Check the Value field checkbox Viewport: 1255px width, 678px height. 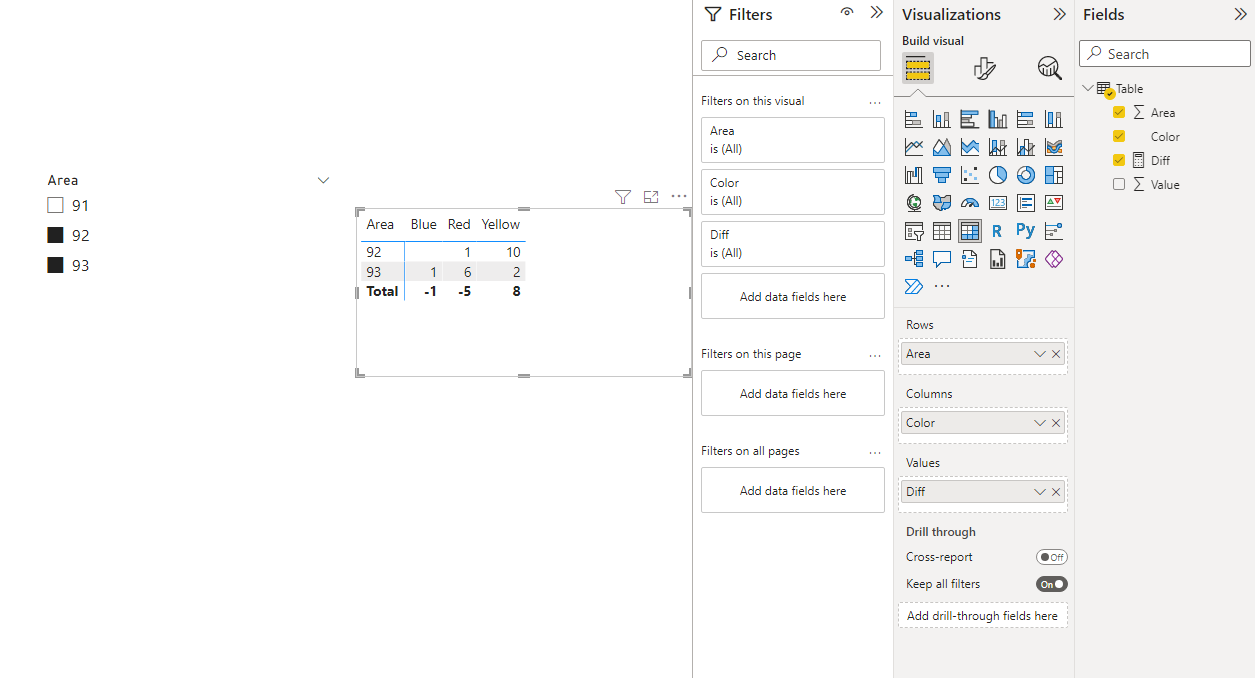(1119, 184)
